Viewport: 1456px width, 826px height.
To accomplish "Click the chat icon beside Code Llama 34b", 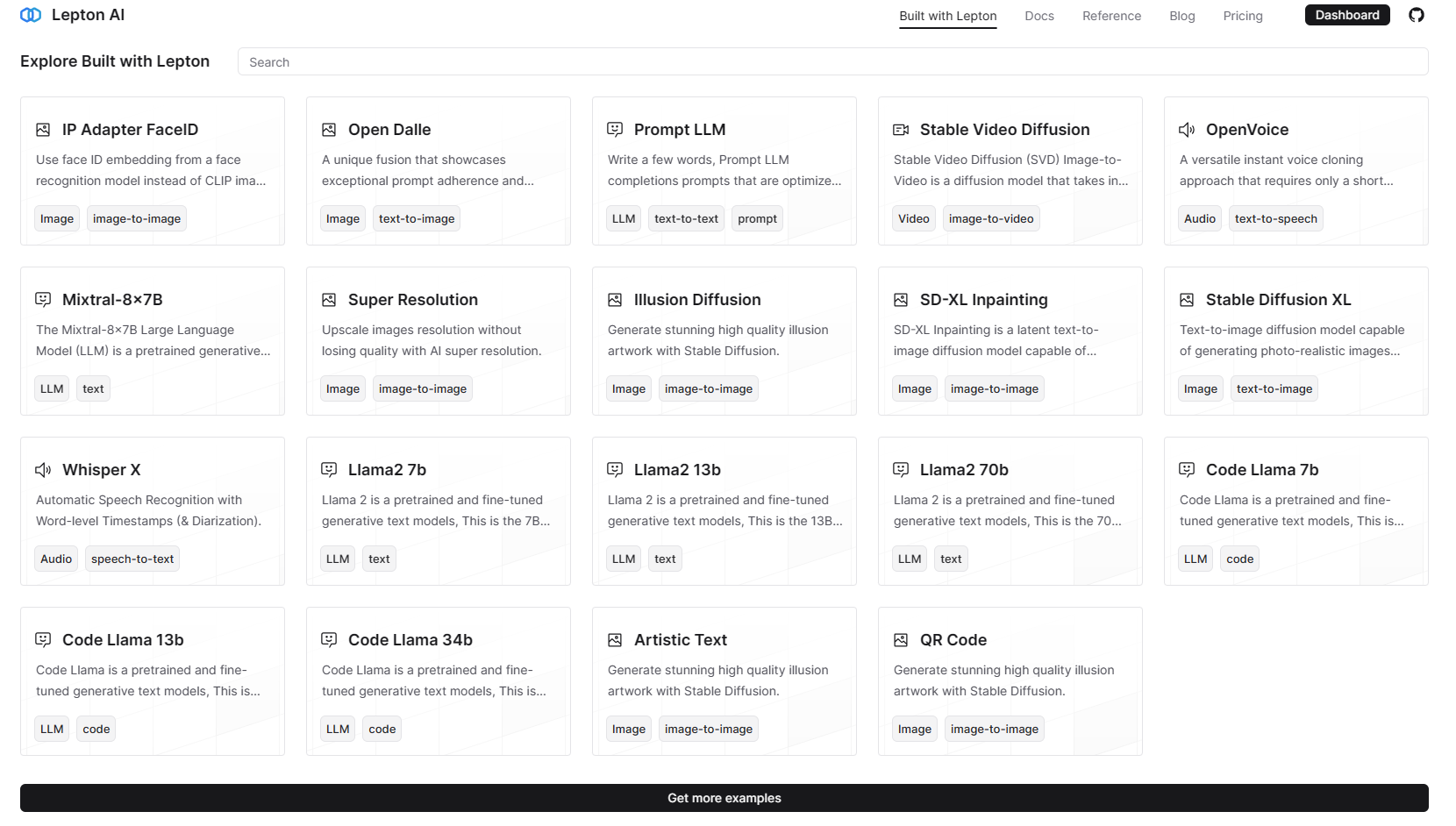I will pyautogui.click(x=329, y=640).
